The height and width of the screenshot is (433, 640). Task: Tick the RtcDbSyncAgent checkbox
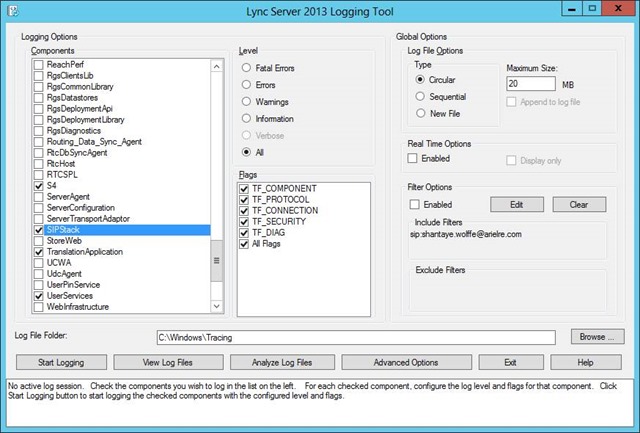(39, 153)
